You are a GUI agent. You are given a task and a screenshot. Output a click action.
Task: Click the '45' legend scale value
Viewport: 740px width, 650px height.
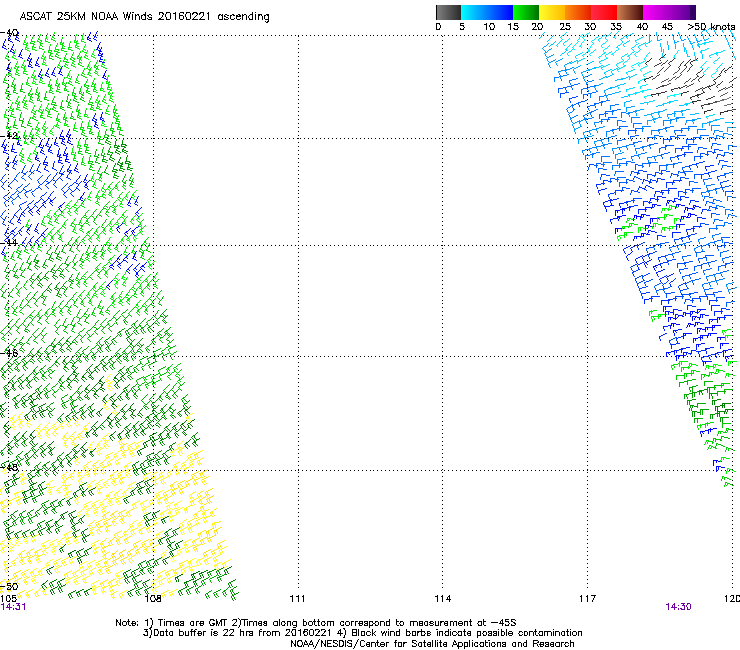[x=667, y=27]
